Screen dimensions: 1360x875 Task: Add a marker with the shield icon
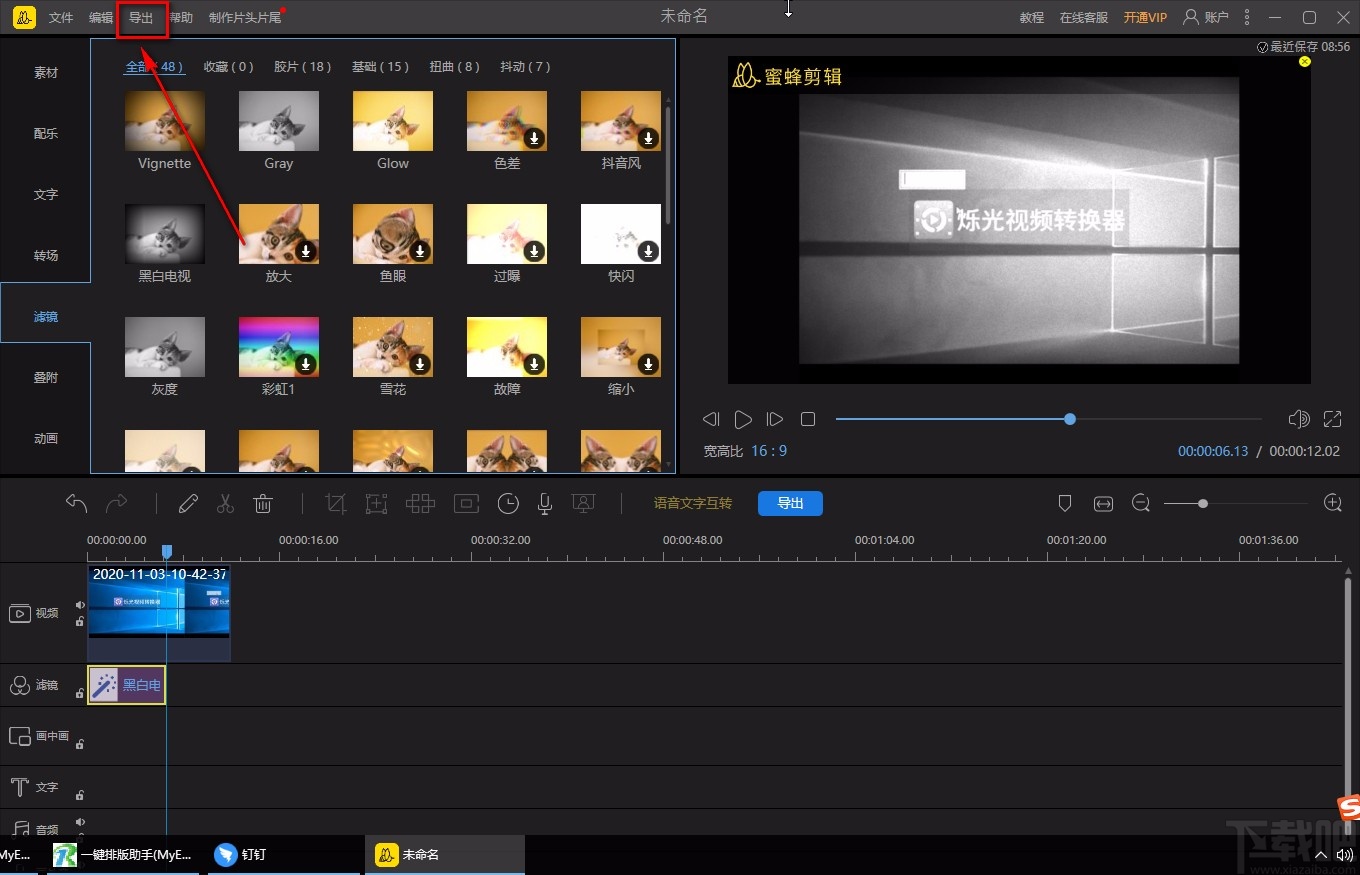(x=1065, y=504)
